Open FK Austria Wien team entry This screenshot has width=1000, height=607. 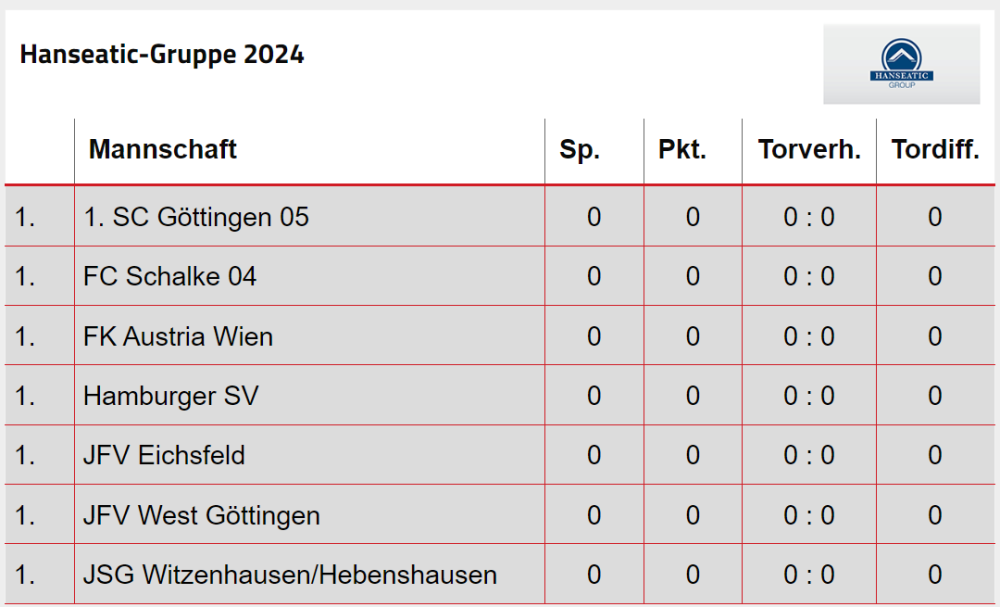click(178, 336)
